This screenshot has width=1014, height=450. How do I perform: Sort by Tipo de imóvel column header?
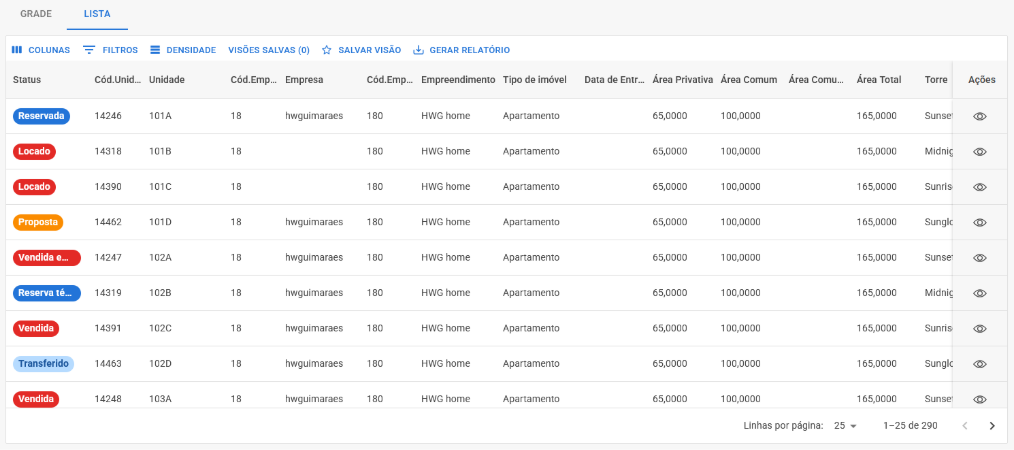tap(535, 80)
